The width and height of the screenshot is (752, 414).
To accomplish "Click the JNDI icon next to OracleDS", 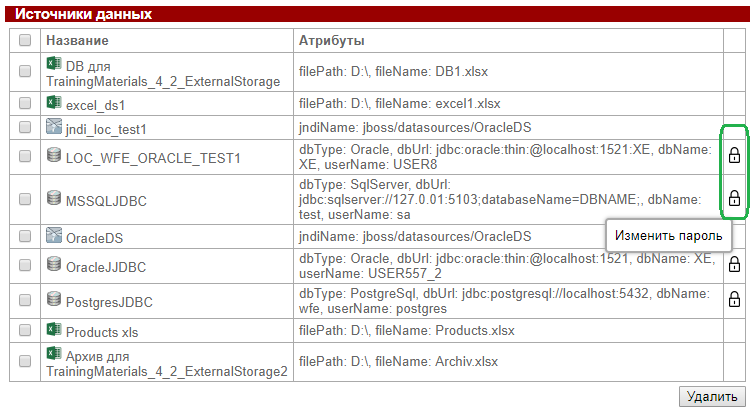I will [54, 235].
